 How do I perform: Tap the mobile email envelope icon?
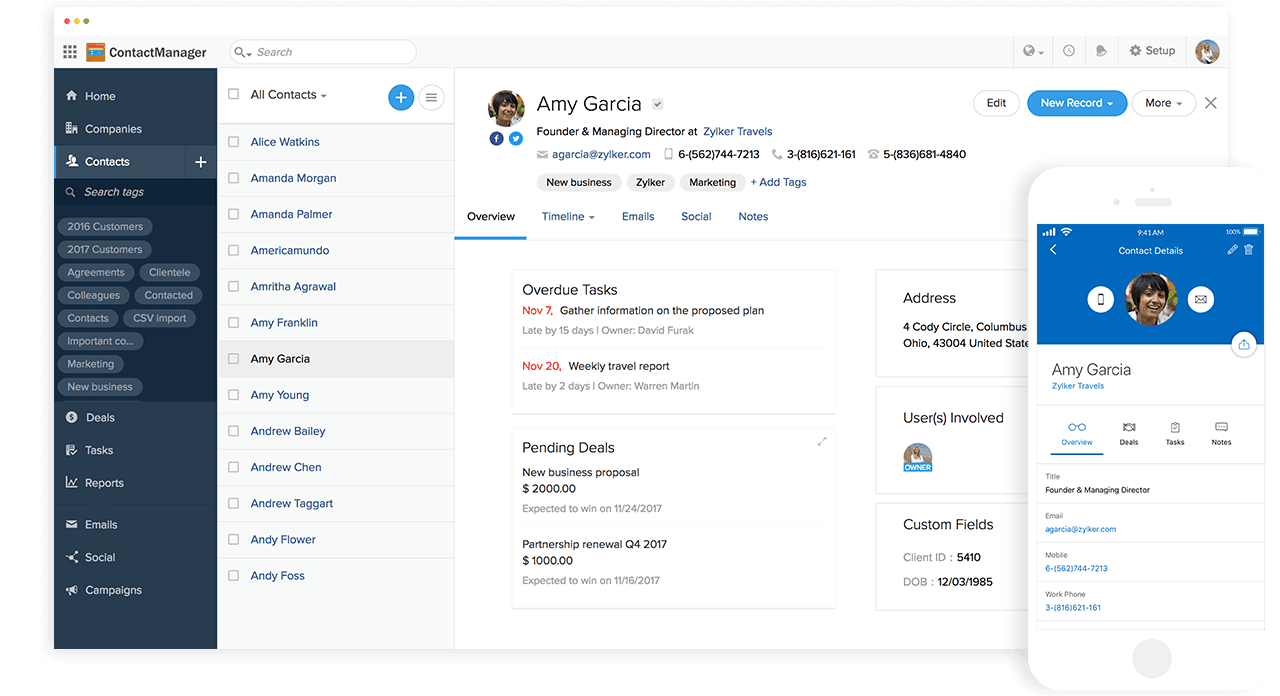click(x=1201, y=299)
